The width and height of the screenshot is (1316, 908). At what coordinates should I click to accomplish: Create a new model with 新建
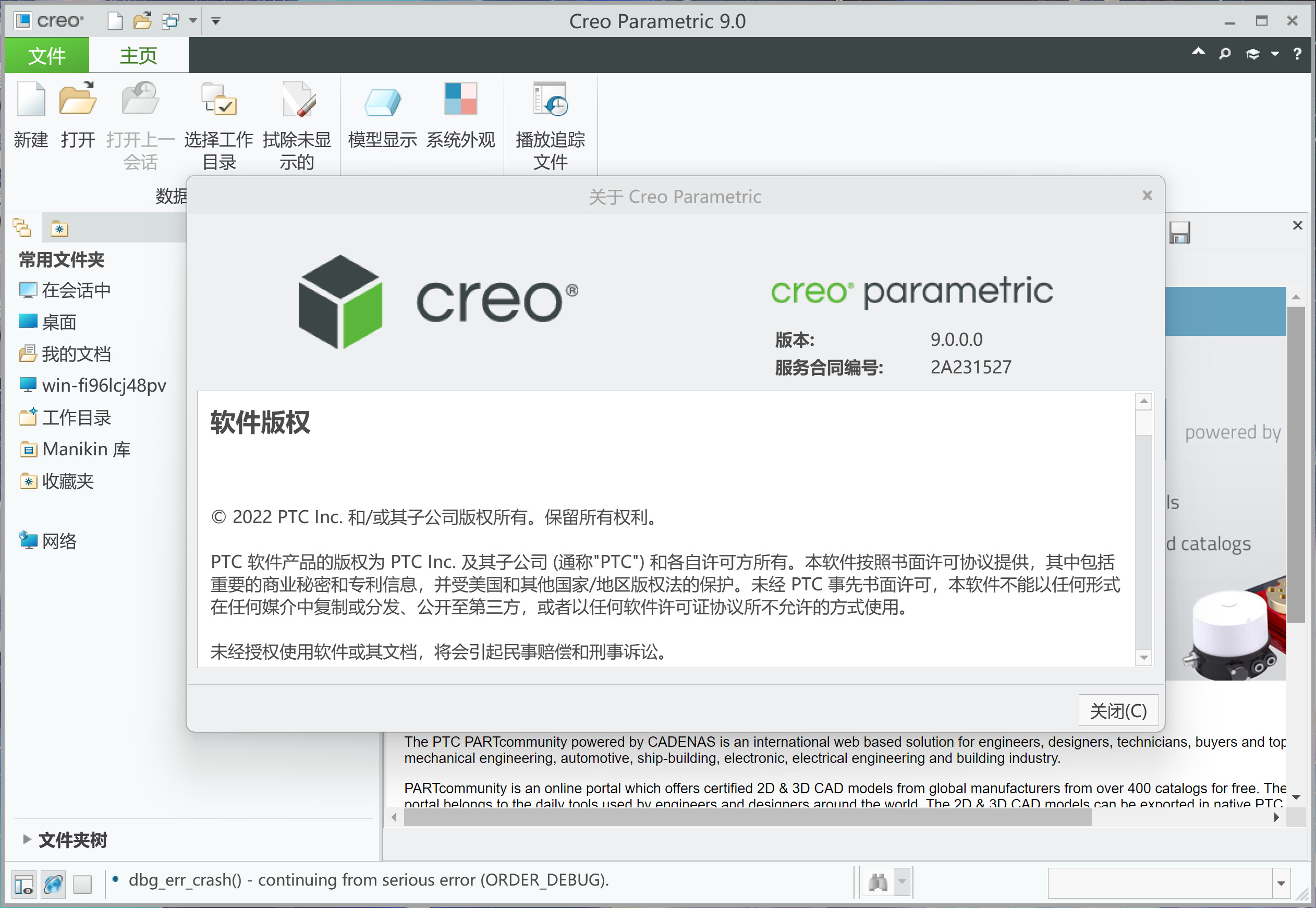[31, 115]
